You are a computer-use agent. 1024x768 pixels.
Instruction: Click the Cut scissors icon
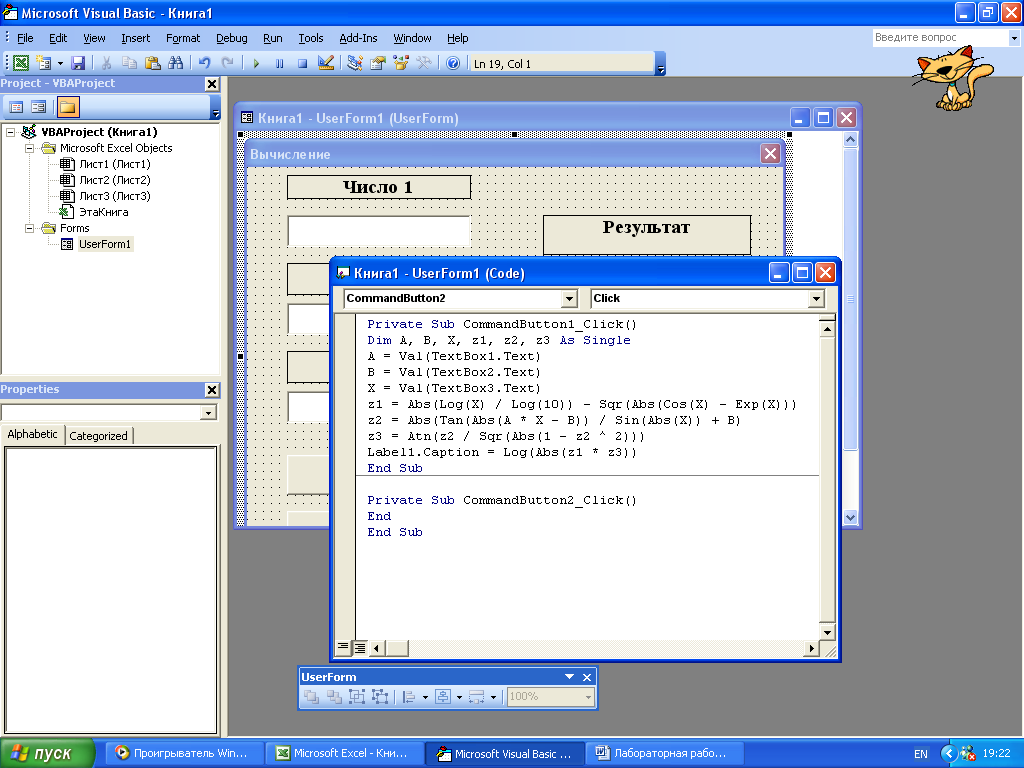[106, 63]
